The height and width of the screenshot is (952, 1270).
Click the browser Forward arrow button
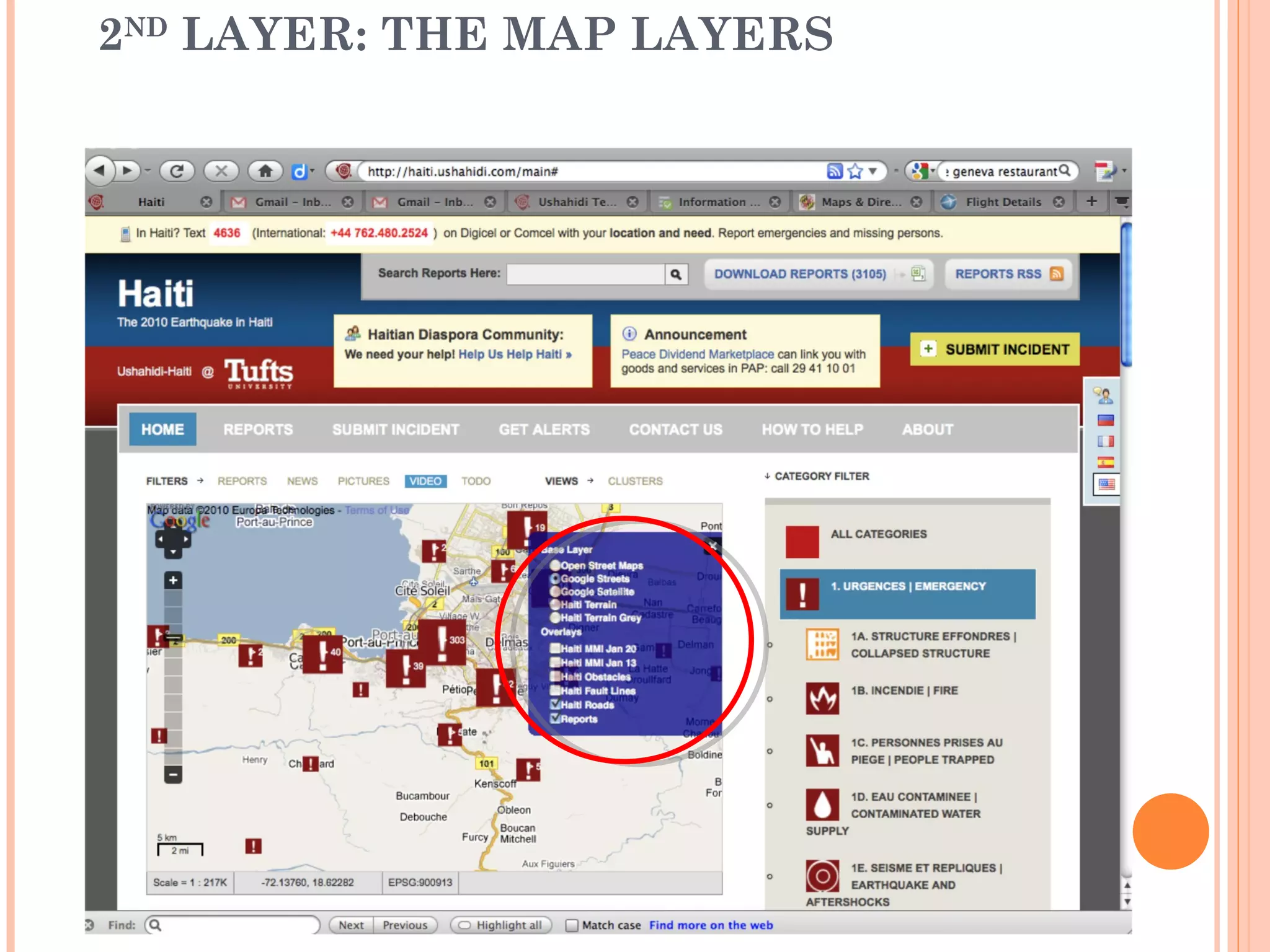pyautogui.click(x=128, y=170)
